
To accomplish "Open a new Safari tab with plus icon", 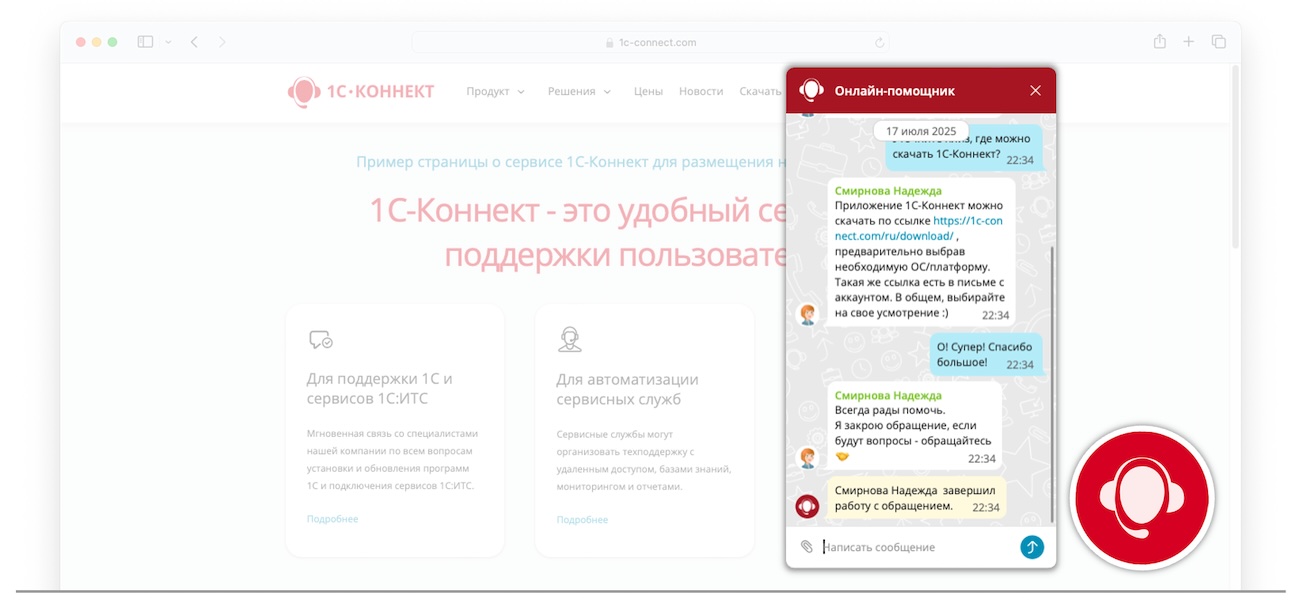I will pos(1189,42).
